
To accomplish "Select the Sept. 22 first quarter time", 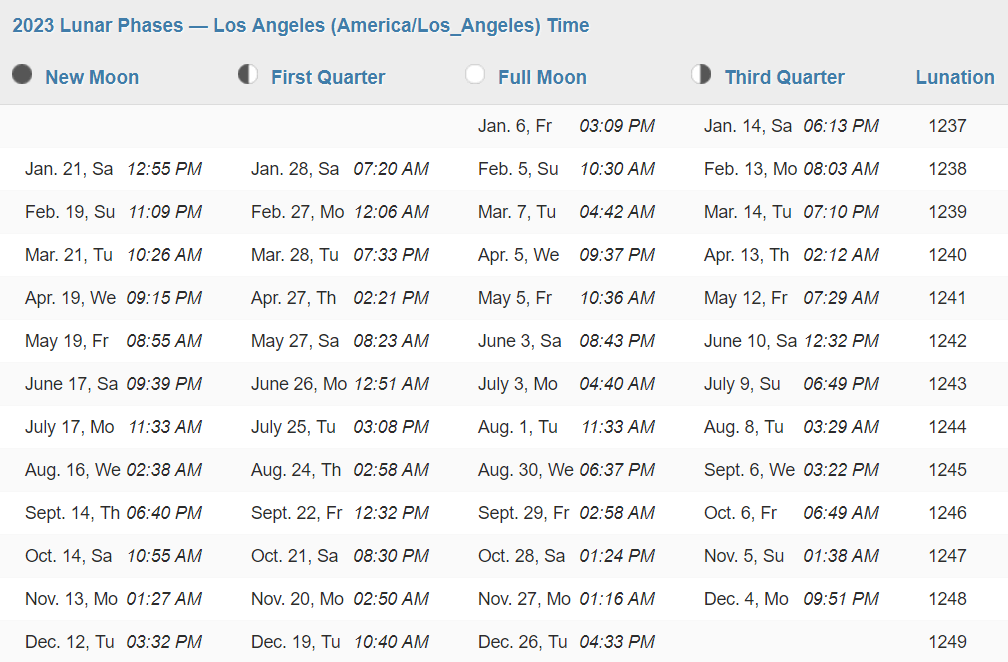I will pos(390,513).
